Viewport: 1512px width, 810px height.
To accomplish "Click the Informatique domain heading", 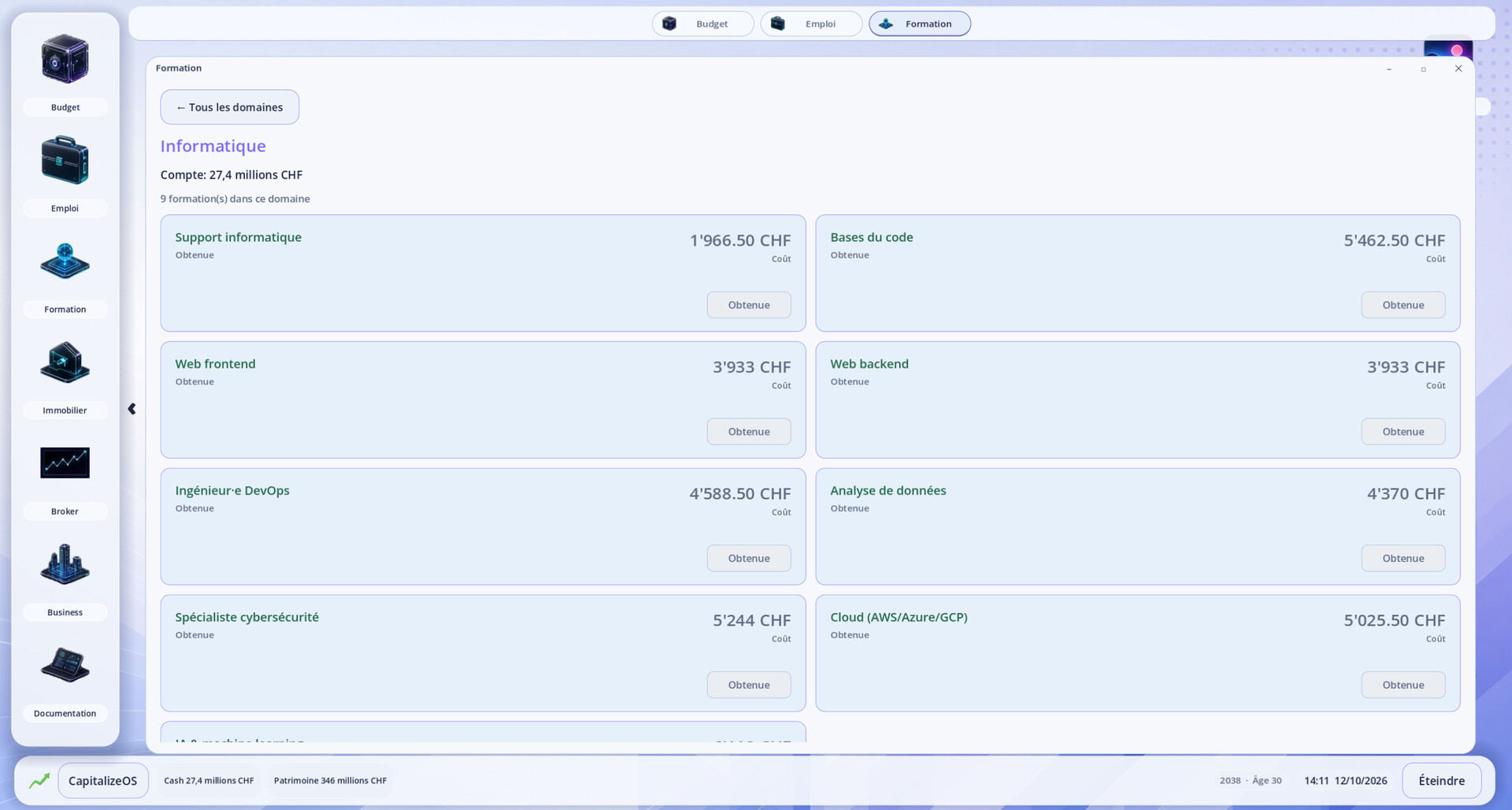I will point(213,146).
